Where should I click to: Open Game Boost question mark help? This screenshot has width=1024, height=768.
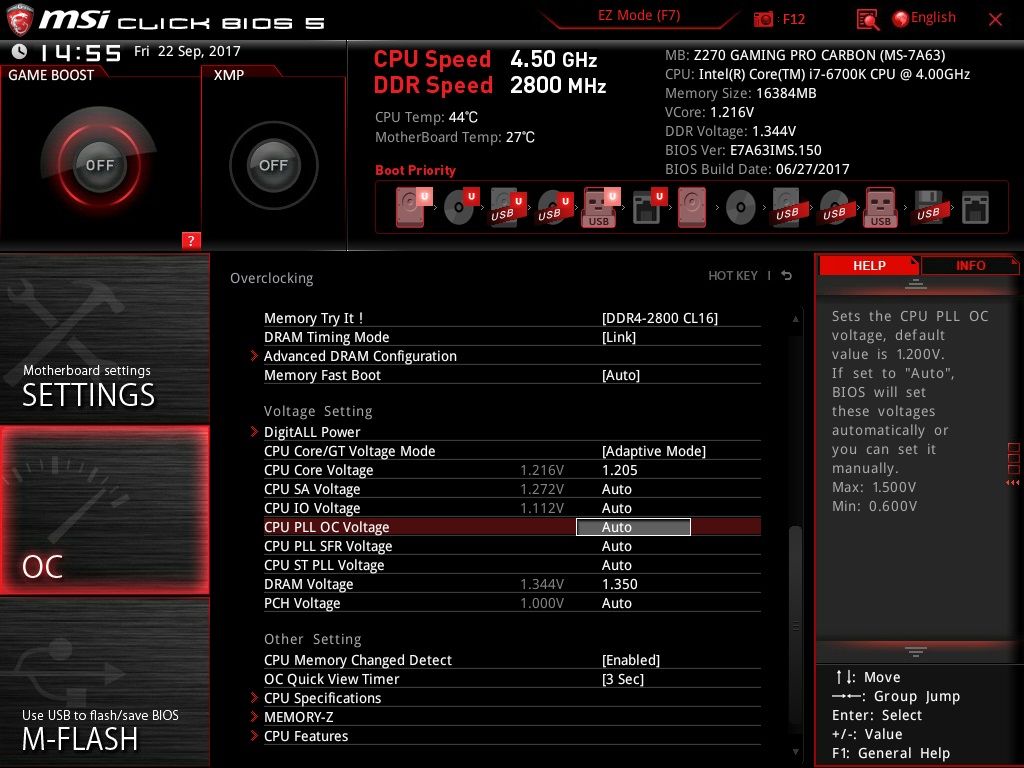pyautogui.click(x=190, y=240)
